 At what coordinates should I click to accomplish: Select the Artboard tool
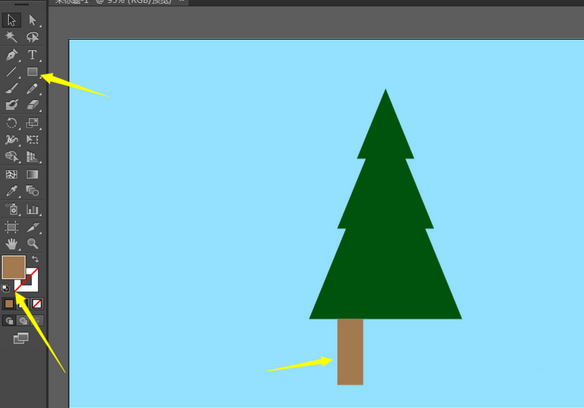click(12, 227)
